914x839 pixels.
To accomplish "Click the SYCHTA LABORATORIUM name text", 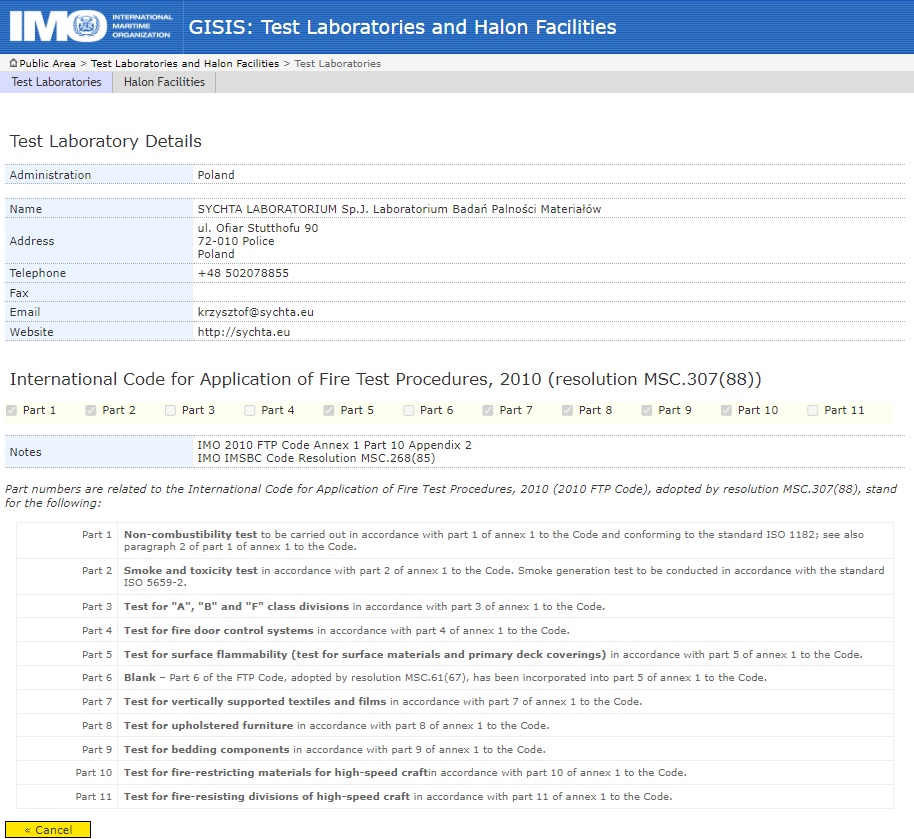I will point(399,209).
